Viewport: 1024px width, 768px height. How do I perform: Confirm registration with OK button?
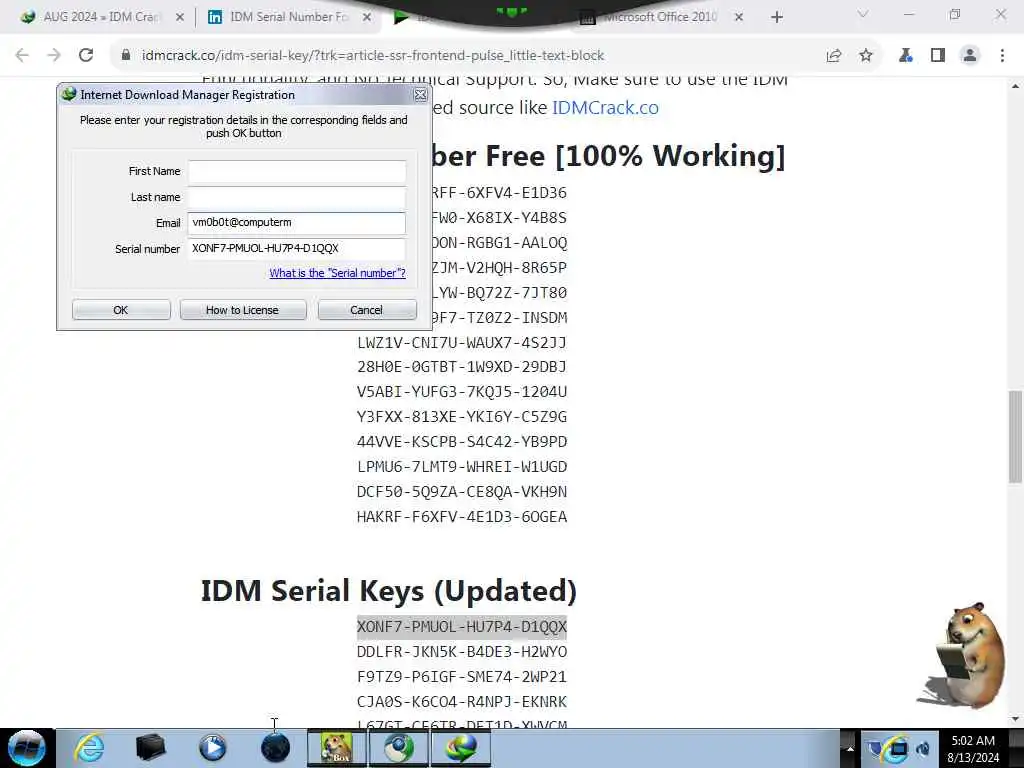point(121,310)
